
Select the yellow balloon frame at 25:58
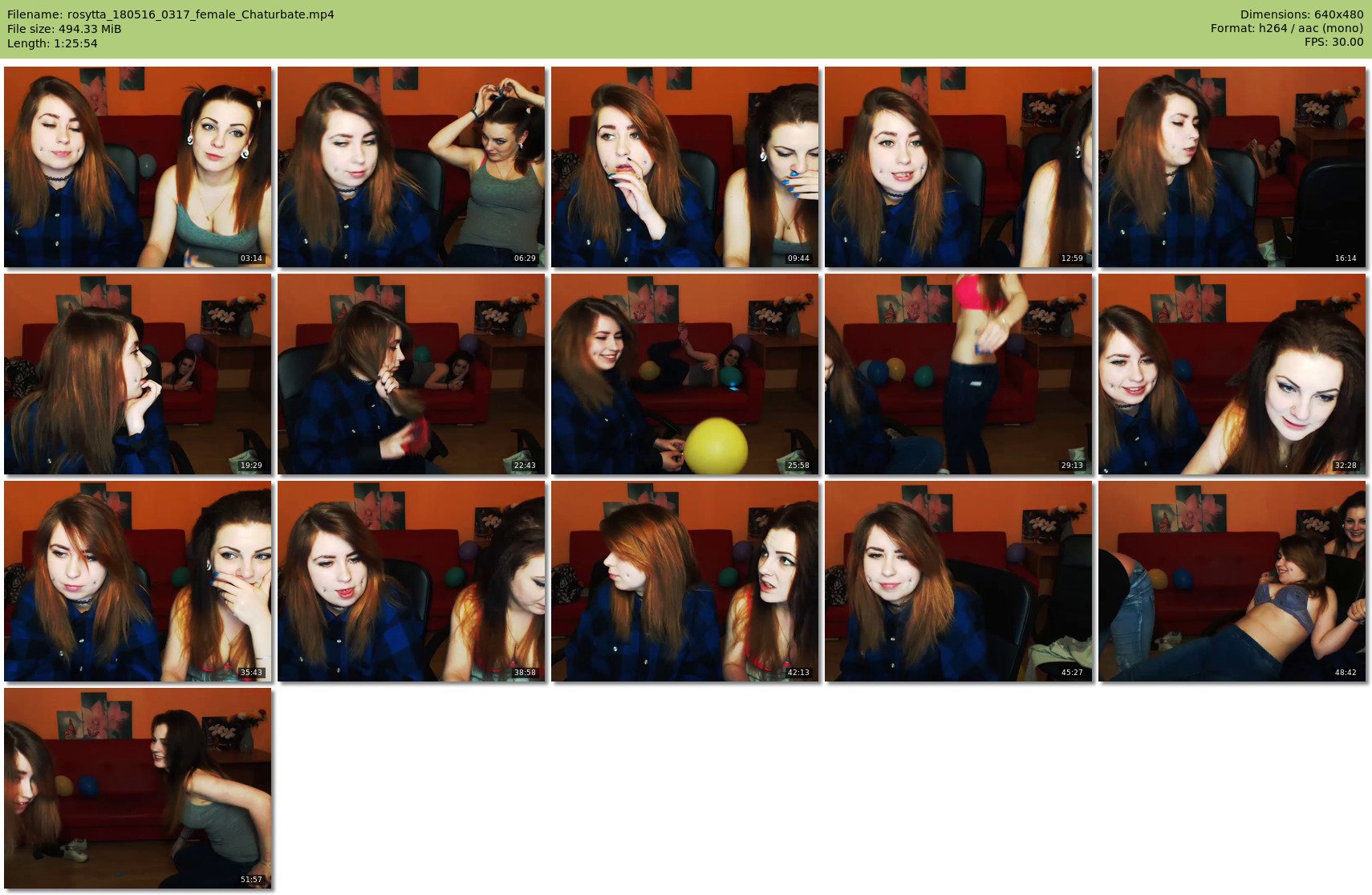click(684, 374)
